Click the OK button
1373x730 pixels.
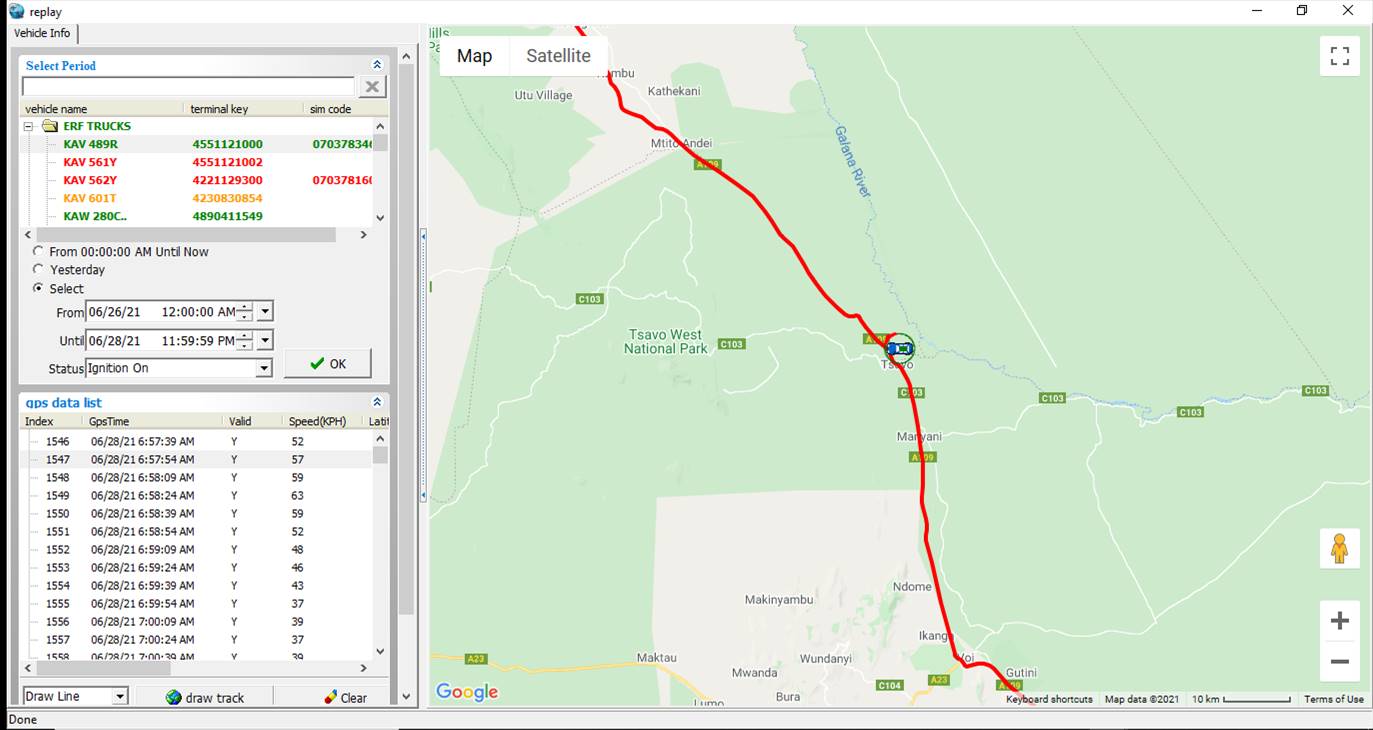[327, 363]
